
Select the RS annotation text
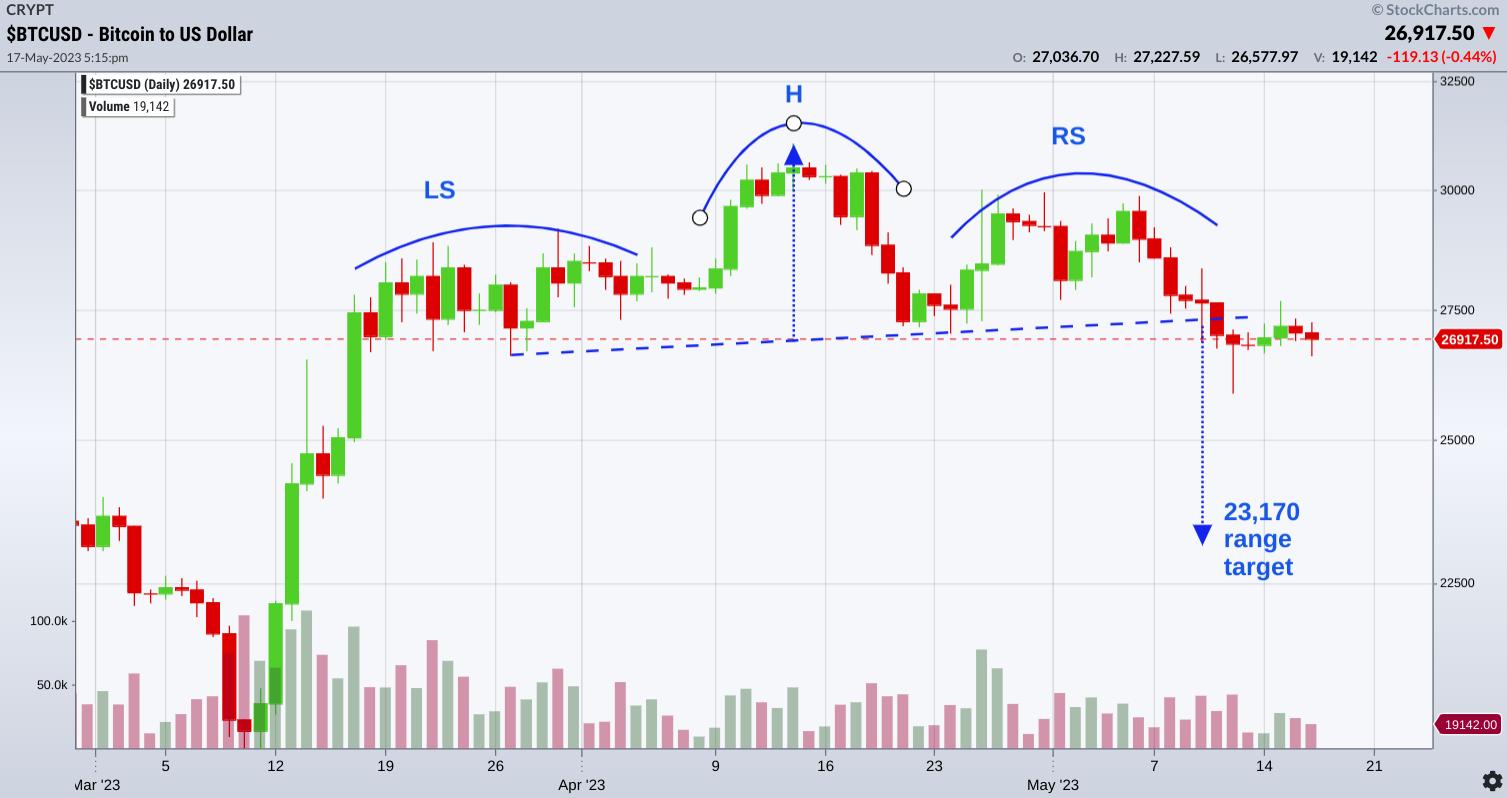tap(1068, 136)
